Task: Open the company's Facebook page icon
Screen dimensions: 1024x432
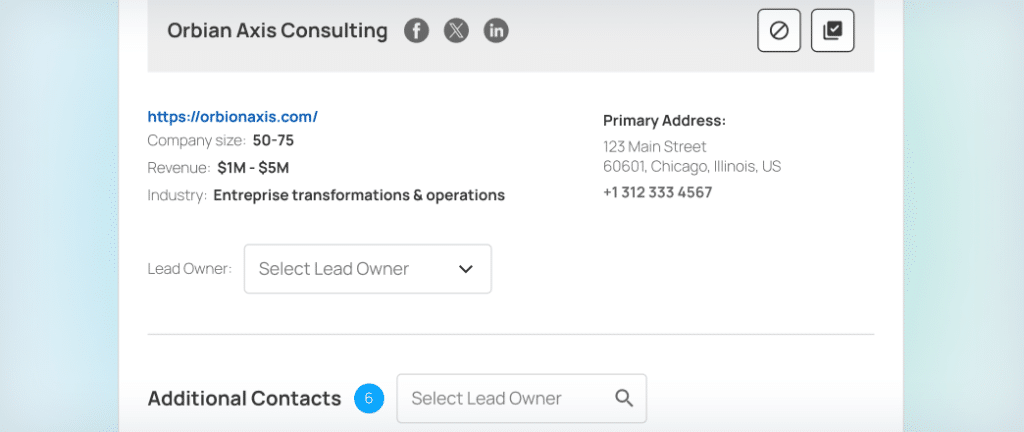Action: (416, 31)
